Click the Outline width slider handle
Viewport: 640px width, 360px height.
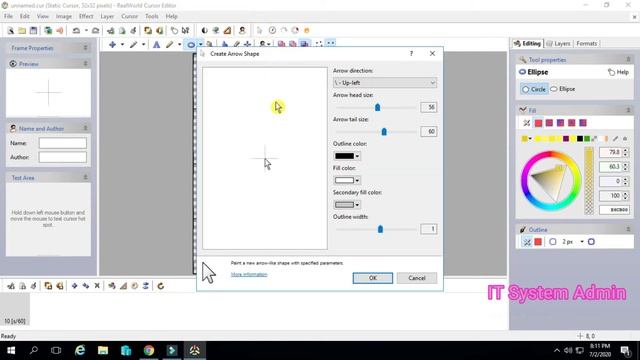point(380,229)
